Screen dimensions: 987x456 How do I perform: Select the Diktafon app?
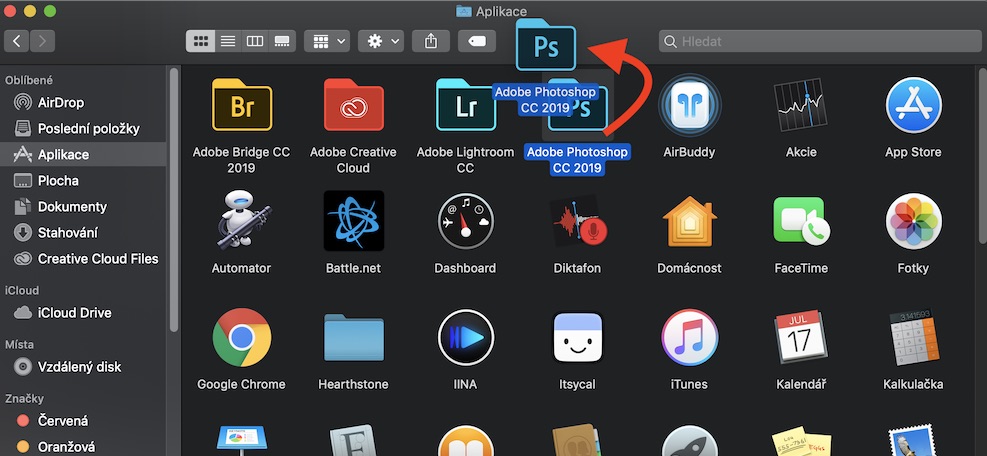pyautogui.click(x=577, y=221)
